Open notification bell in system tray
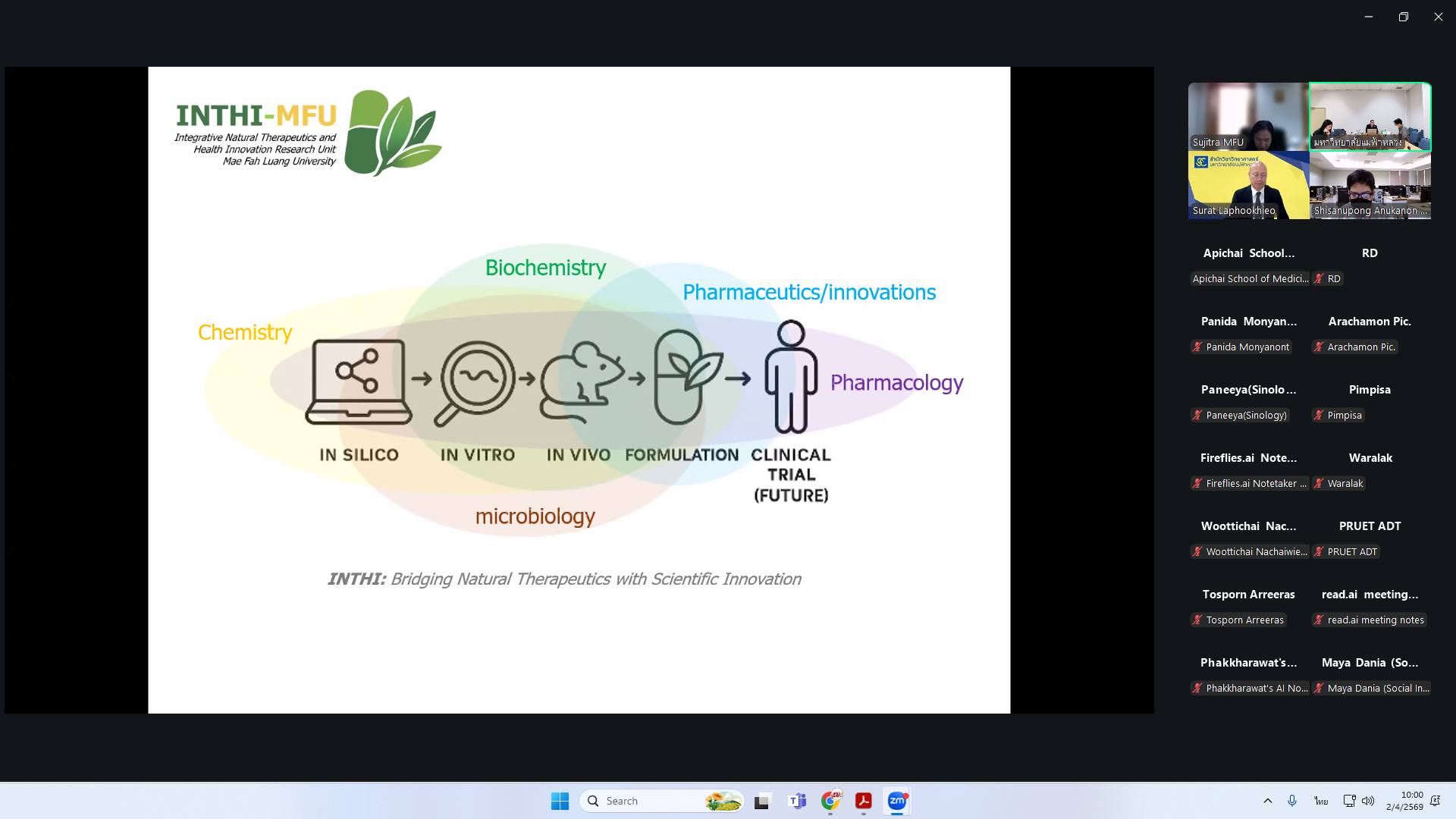The image size is (1456, 819). coord(1435,801)
